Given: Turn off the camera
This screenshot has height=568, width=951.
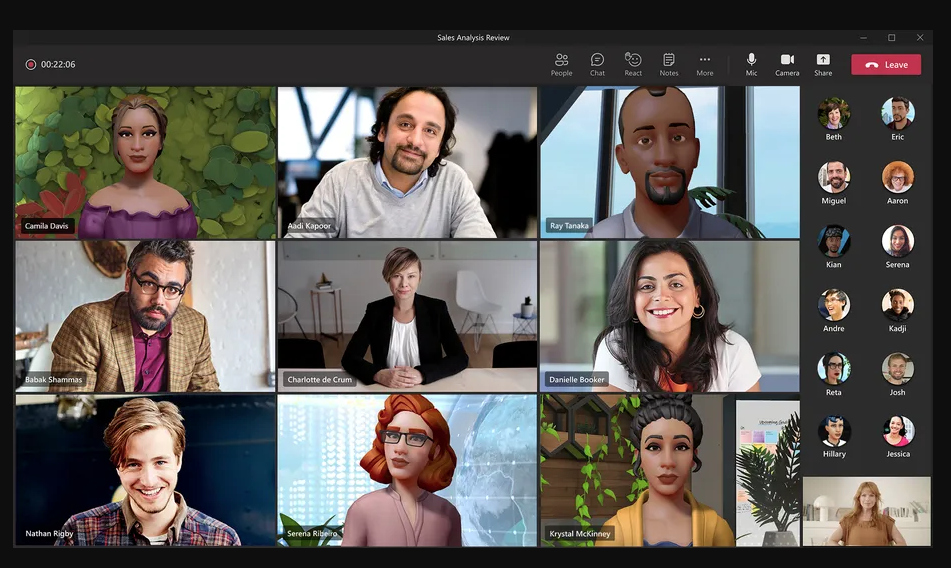Looking at the screenshot, I should tap(787, 64).
